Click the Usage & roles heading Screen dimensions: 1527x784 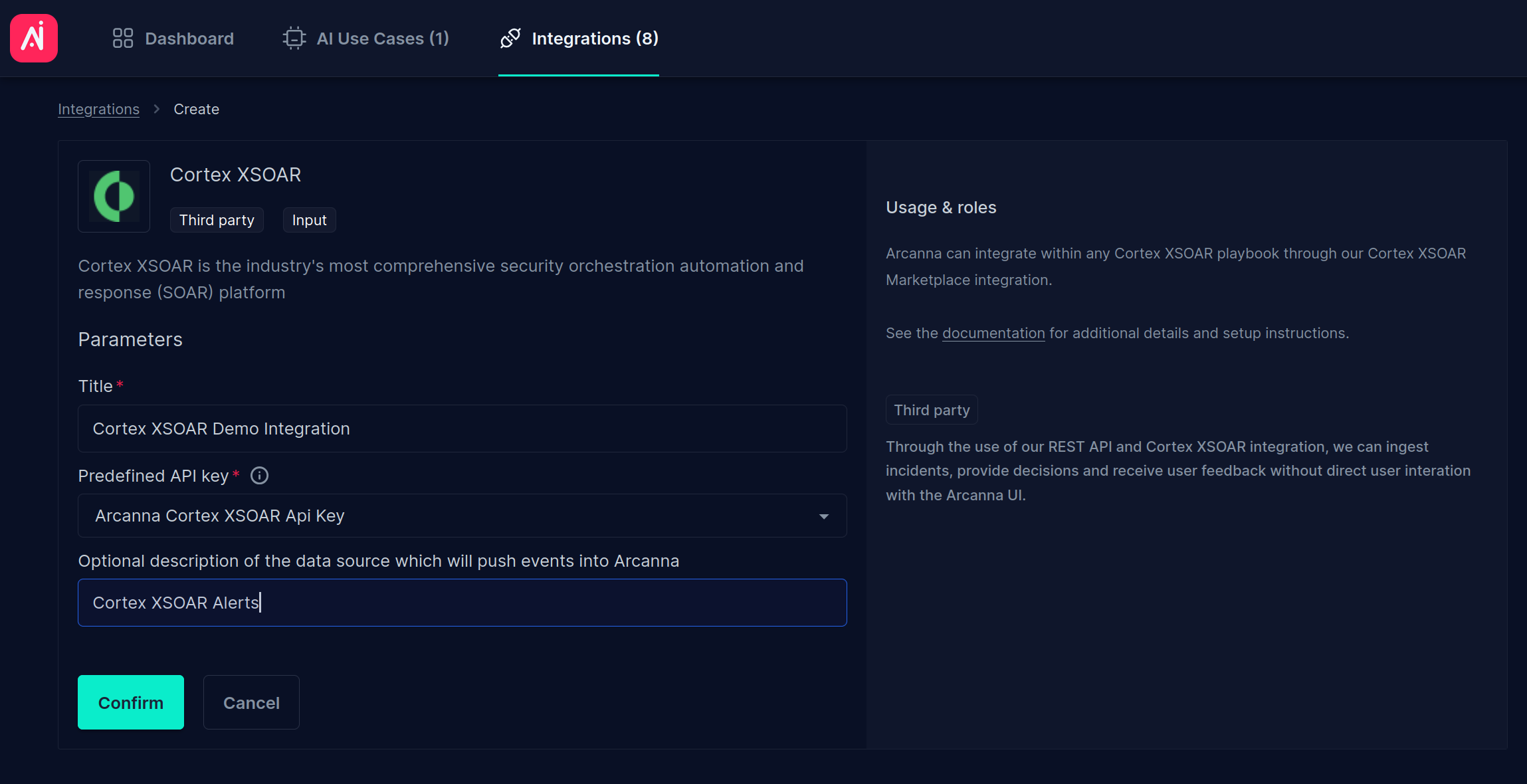[941, 207]
